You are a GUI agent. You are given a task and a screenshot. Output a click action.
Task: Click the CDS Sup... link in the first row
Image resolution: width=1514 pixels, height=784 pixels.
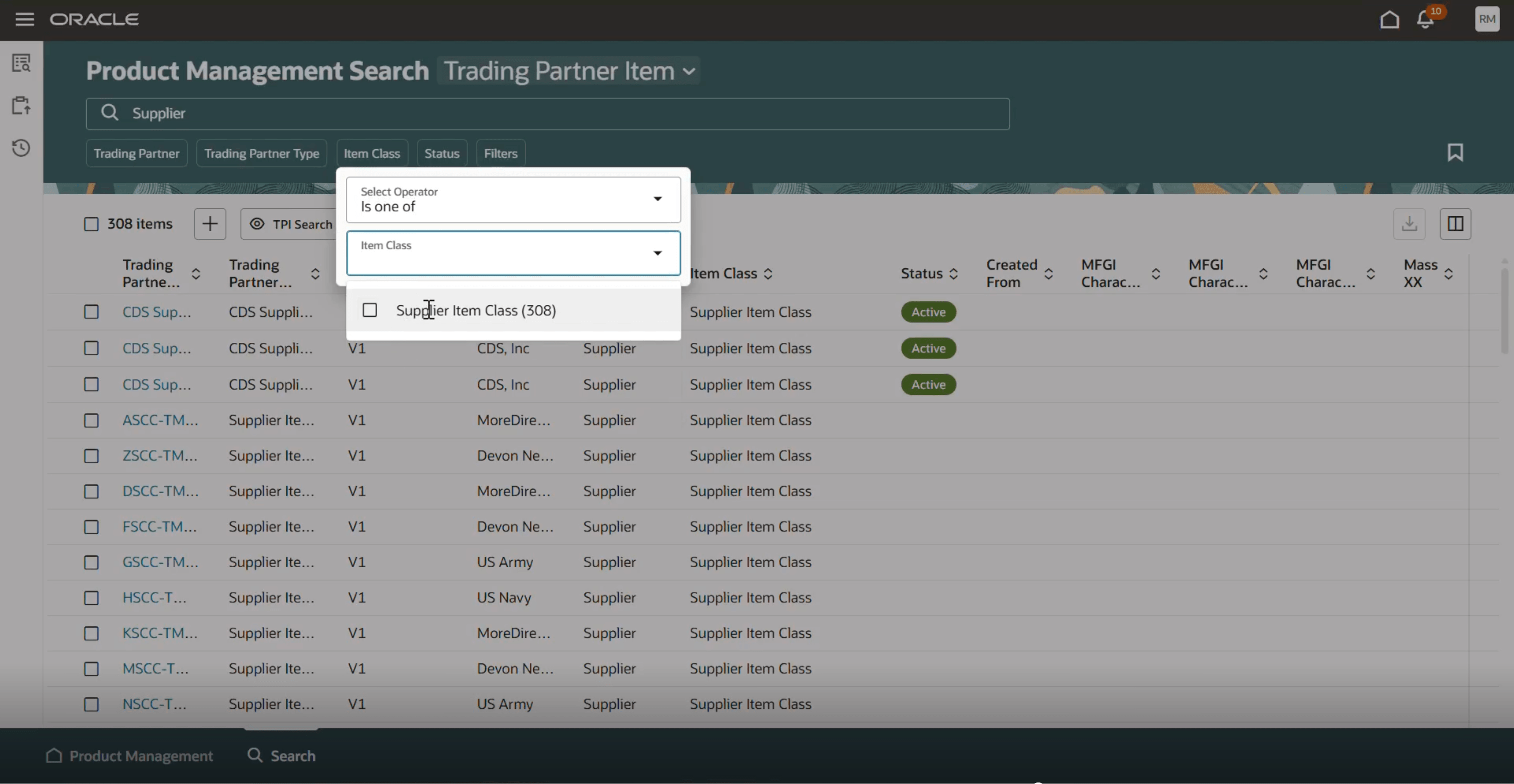click(x=156, y=312)
